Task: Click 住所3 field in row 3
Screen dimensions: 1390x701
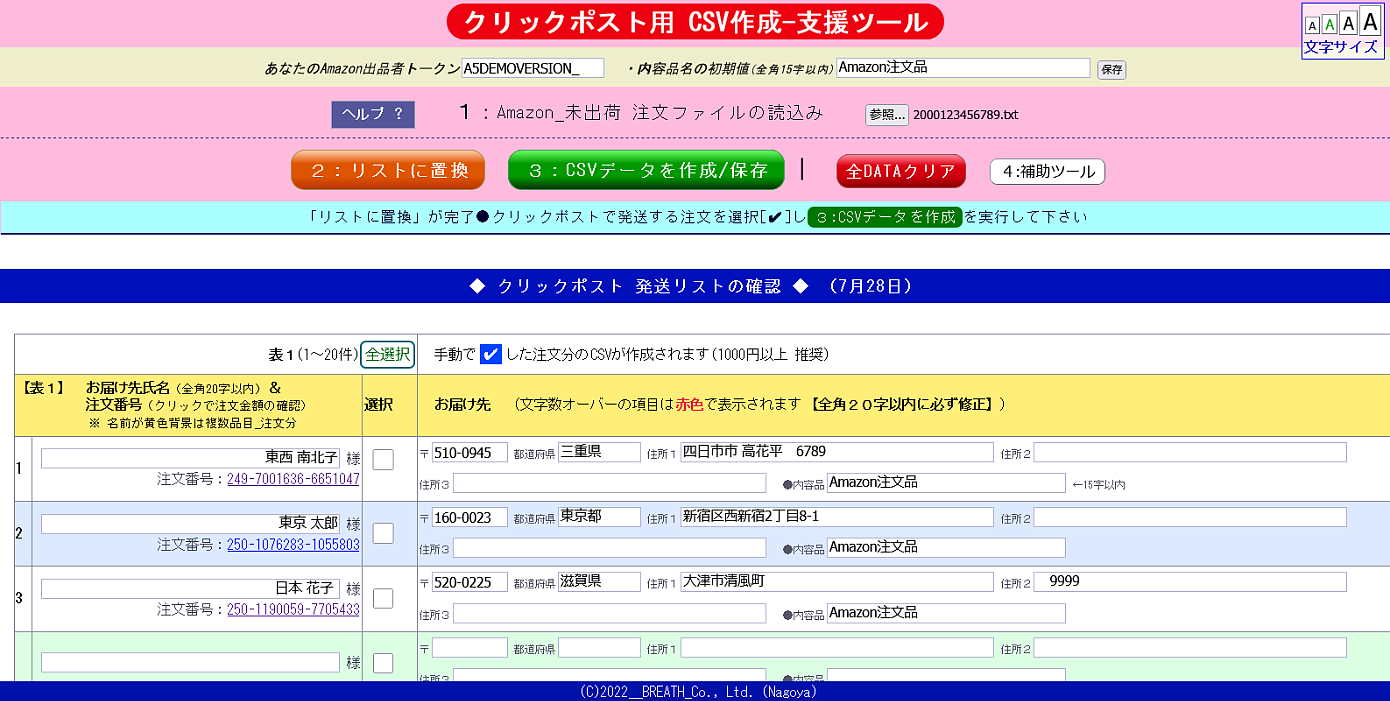Action: click(x=610, y=613)
